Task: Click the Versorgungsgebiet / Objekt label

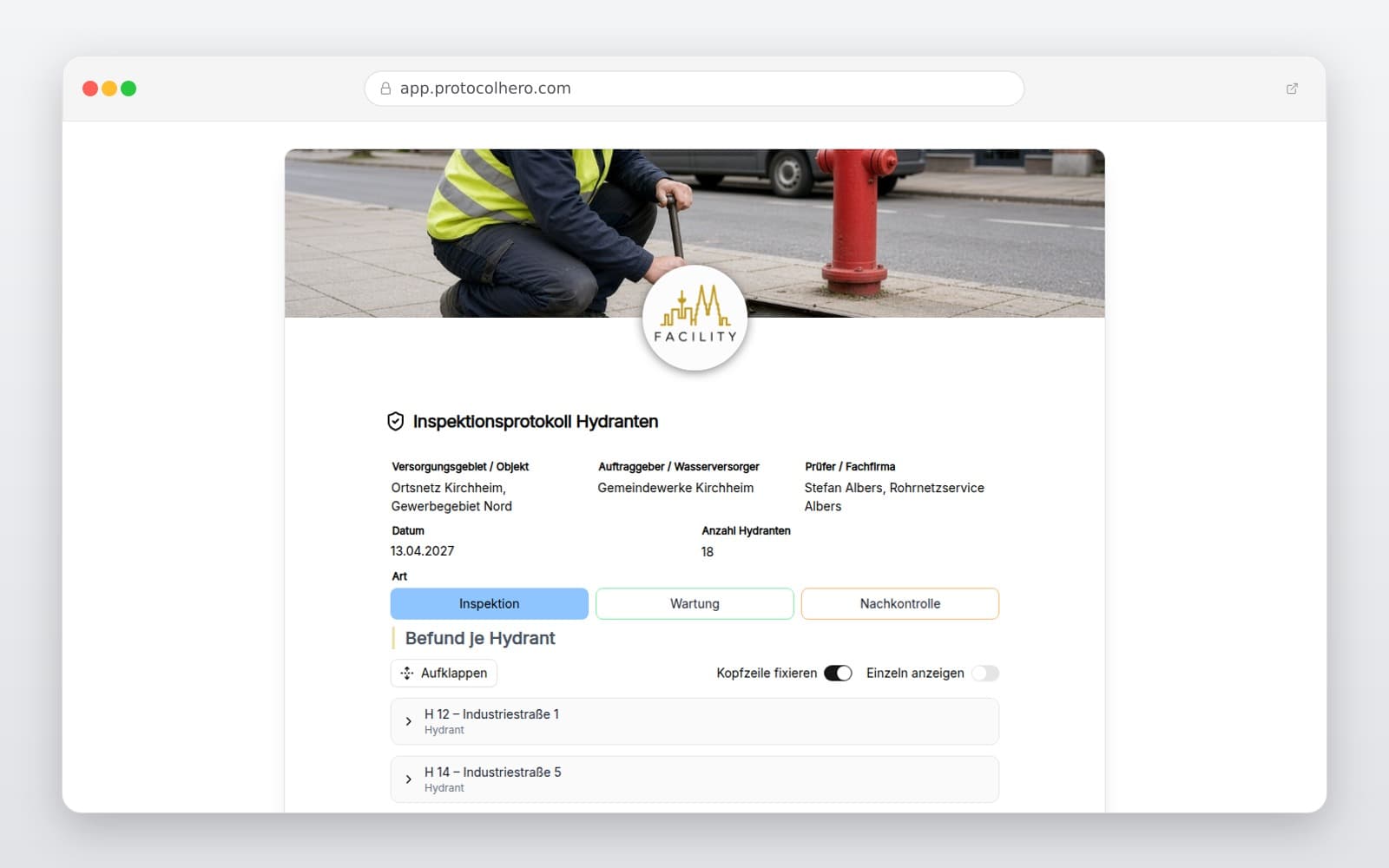Action: click(460, 467)
